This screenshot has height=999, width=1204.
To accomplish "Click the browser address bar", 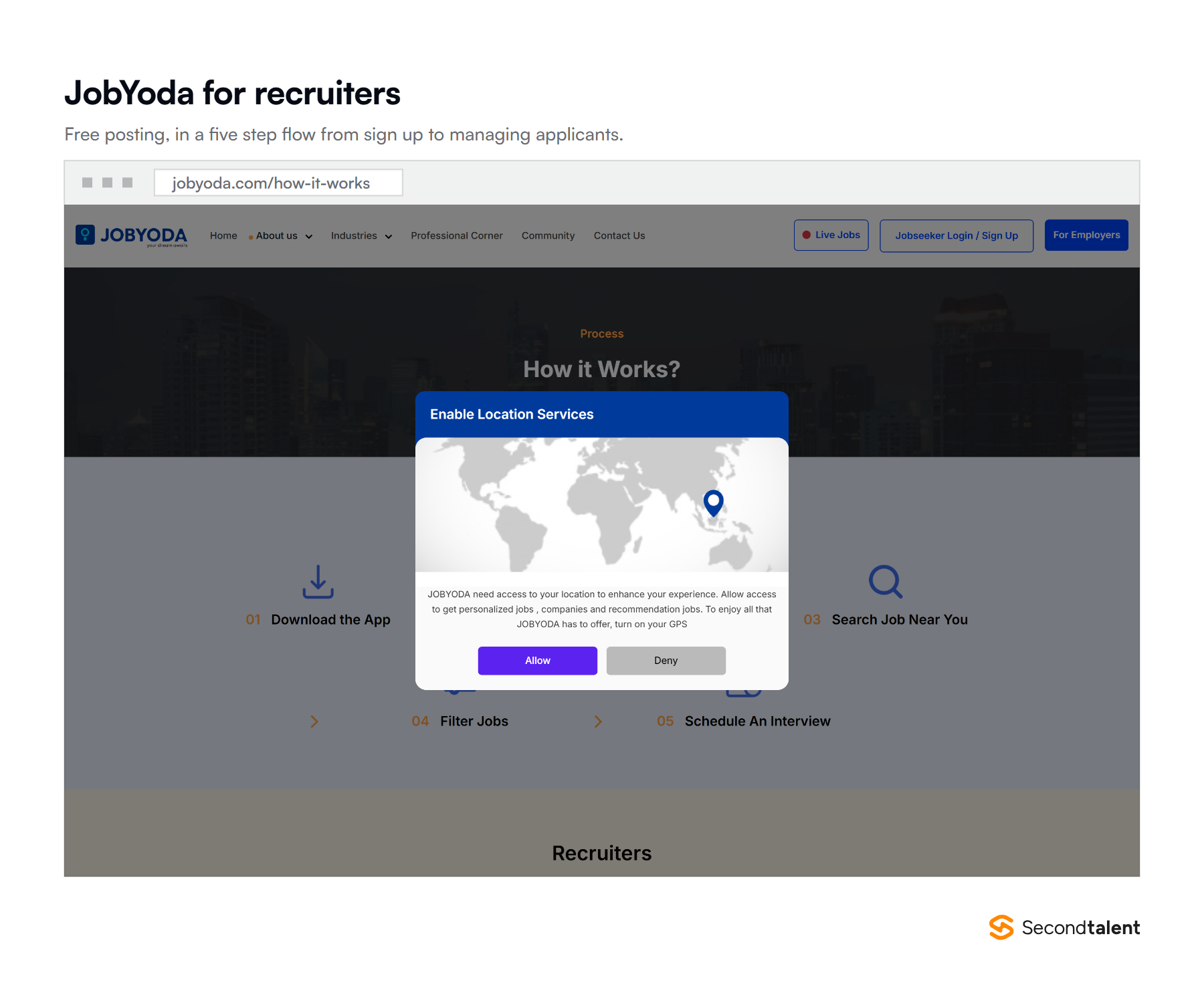I will [278, 183].
